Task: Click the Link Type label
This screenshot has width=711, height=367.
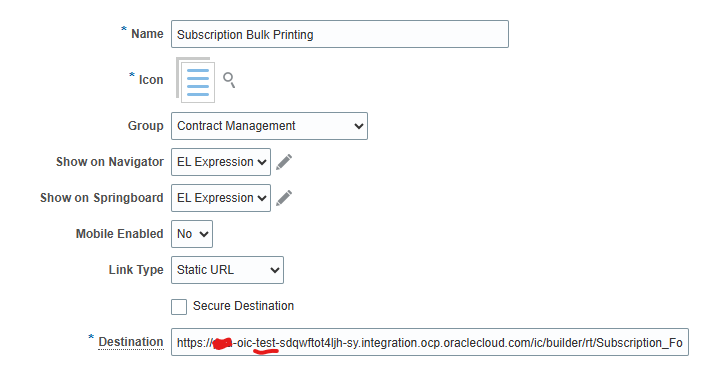Action: click(136, 269)
